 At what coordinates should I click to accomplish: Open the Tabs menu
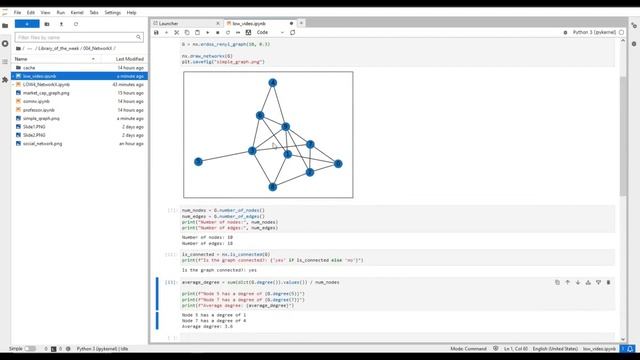click(x=94, y=13)
